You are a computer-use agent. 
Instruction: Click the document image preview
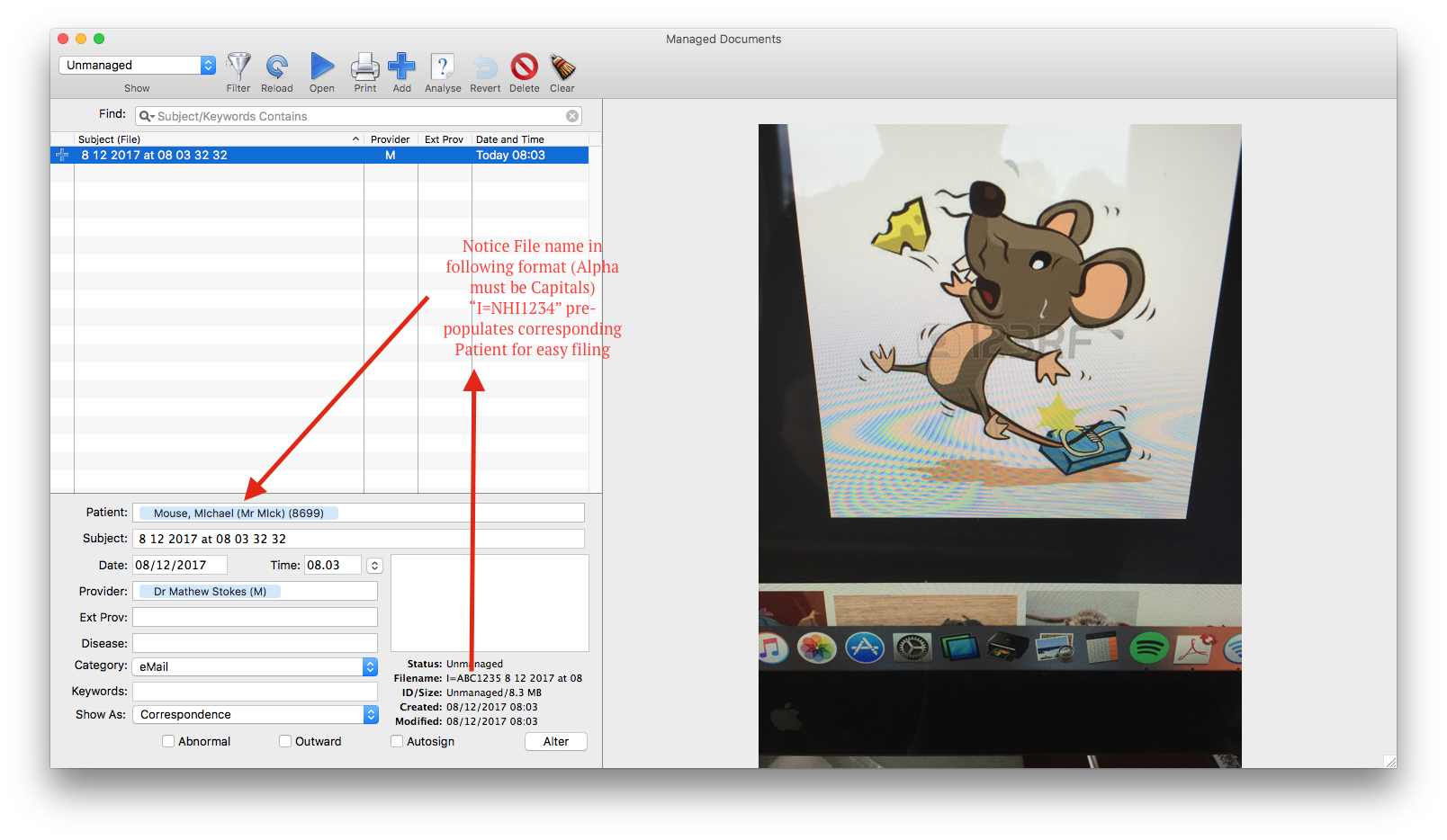point(1000,446)
